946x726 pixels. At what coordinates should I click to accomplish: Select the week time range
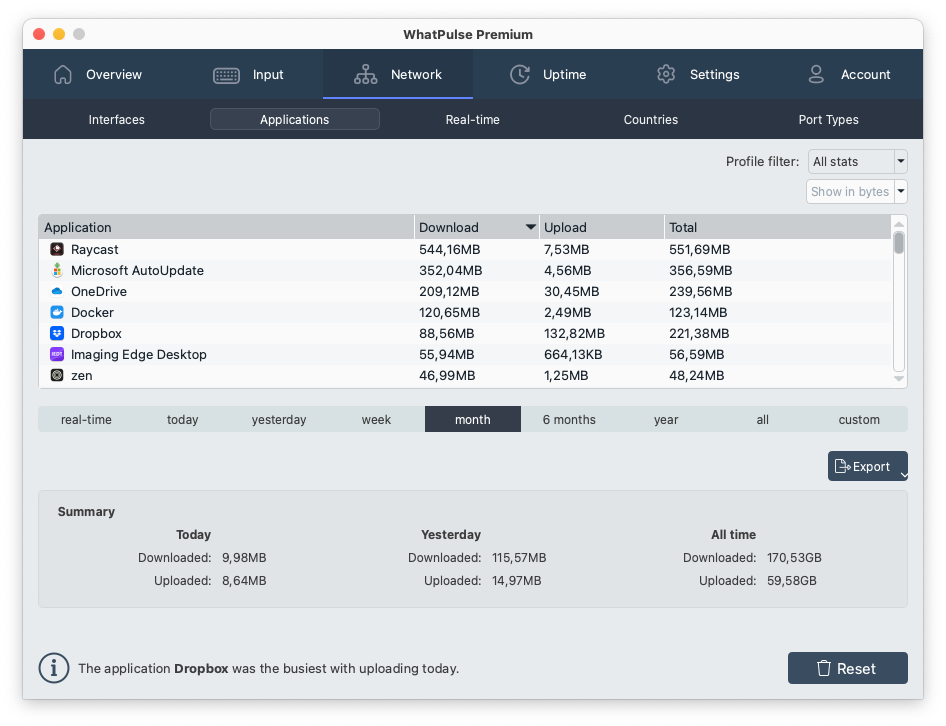(x=376, y=419)
